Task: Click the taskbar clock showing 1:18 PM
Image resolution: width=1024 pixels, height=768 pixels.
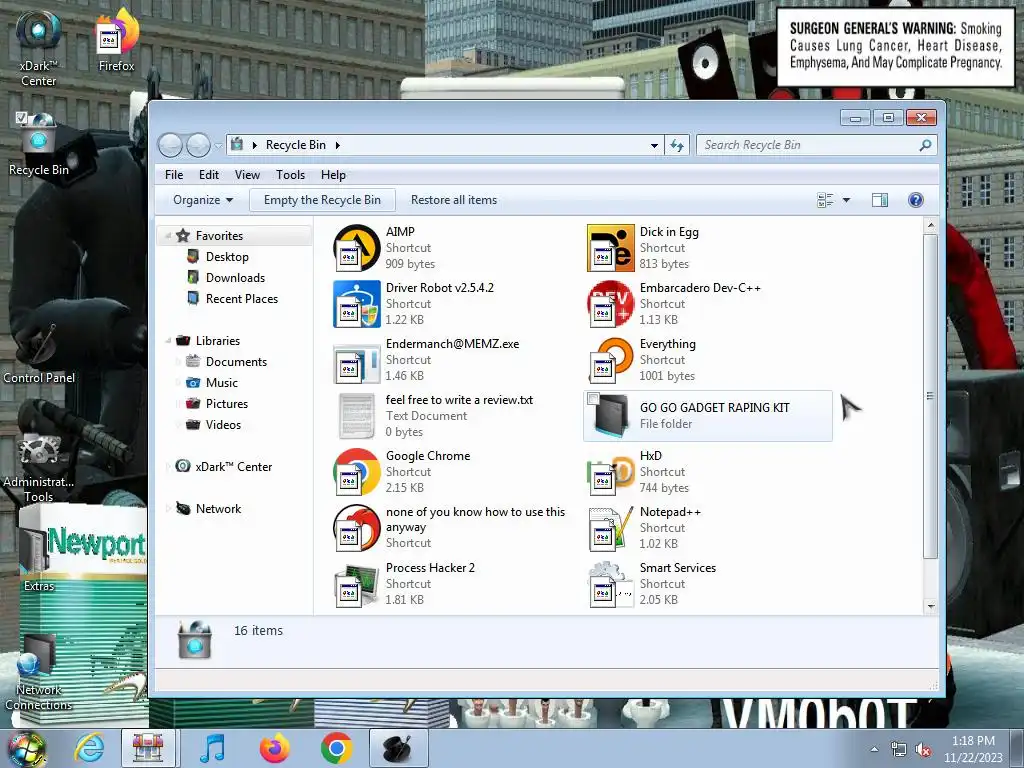Action: [x=973, y=749]
